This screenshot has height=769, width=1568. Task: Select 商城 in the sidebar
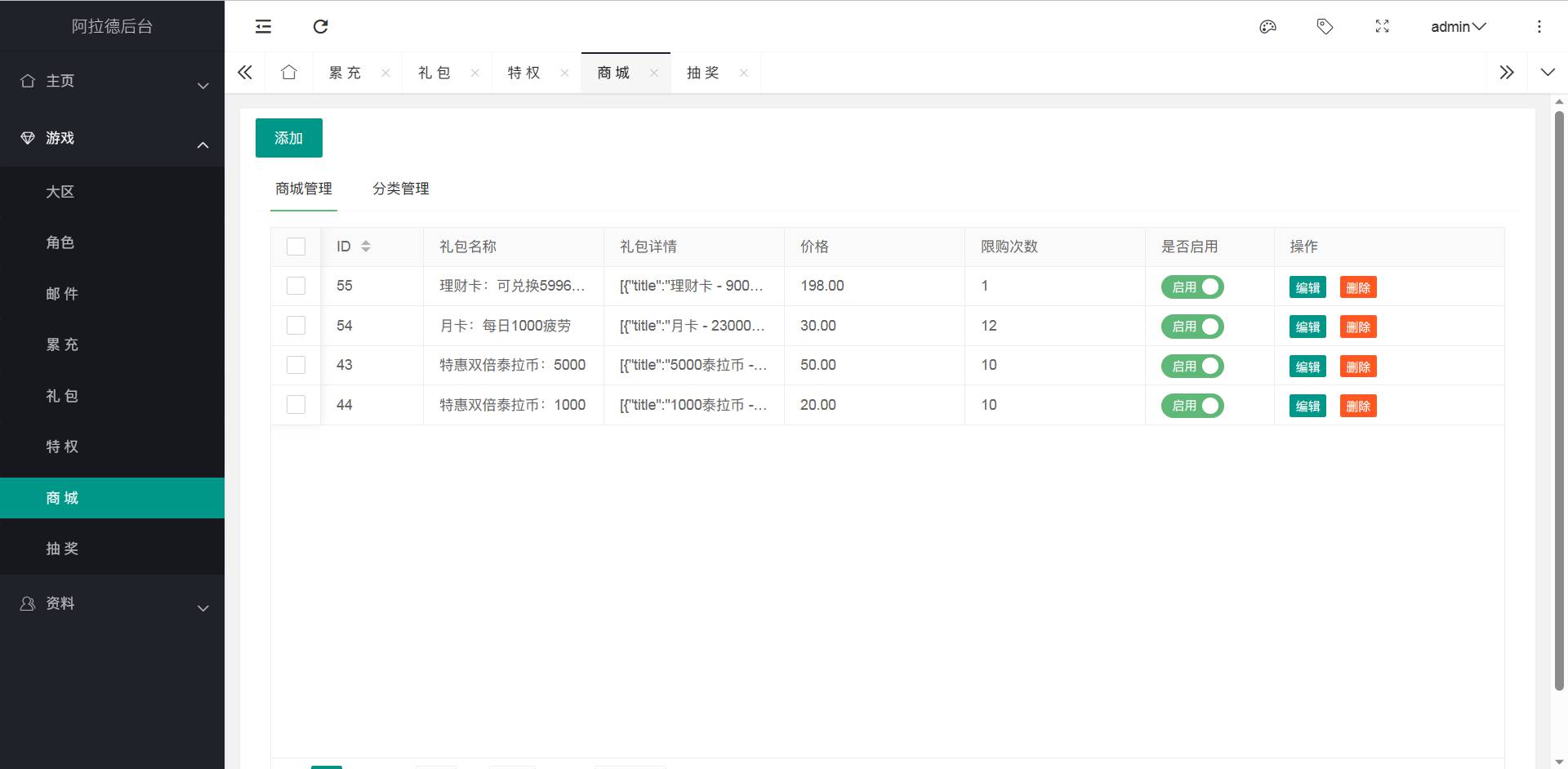[113, 498]
